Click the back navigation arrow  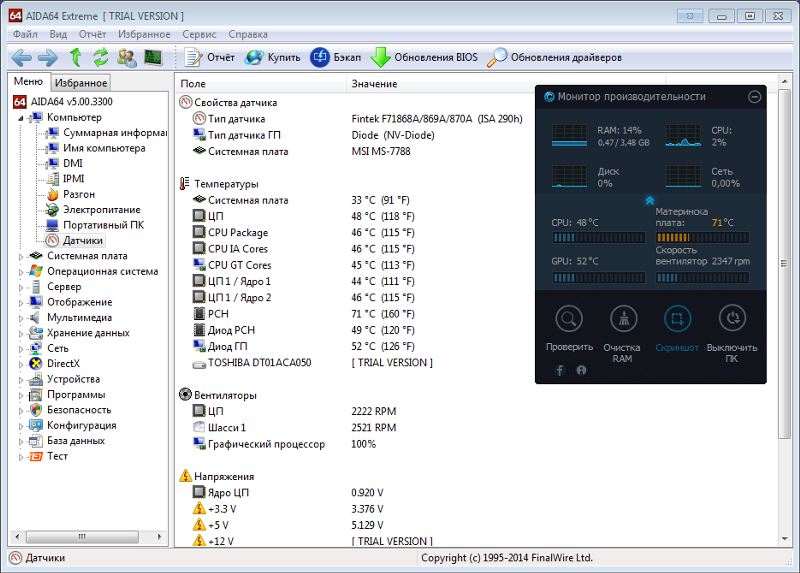[22, 58]
